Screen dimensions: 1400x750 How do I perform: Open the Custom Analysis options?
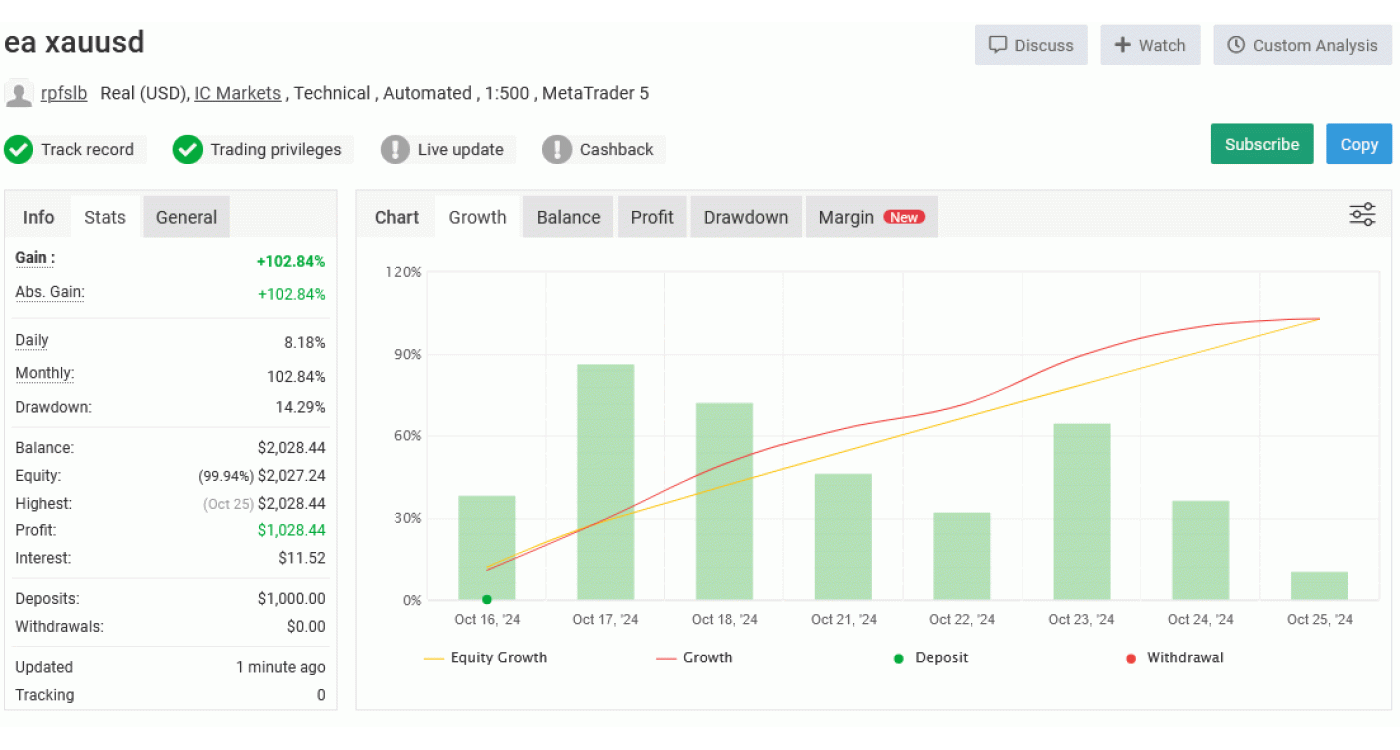pos(1302,45)
